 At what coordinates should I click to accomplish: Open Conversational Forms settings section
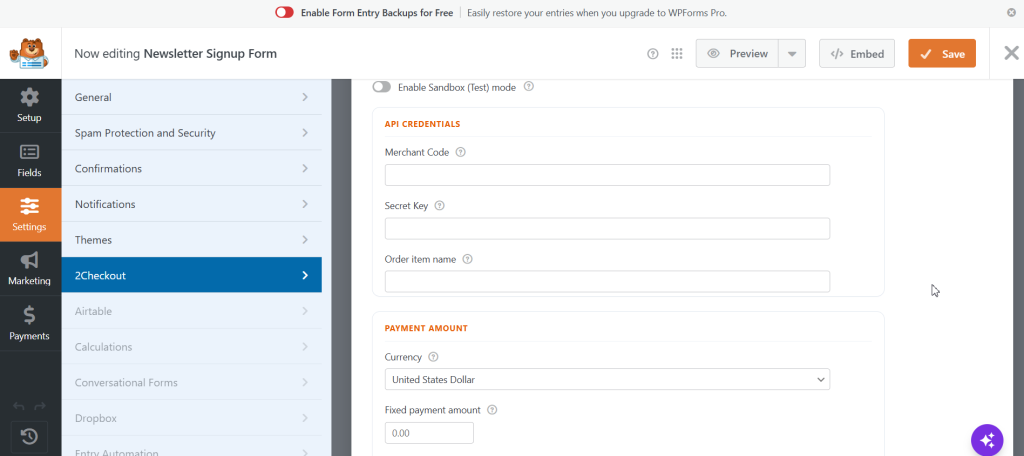pyautogui.click(x=191, y=382)
